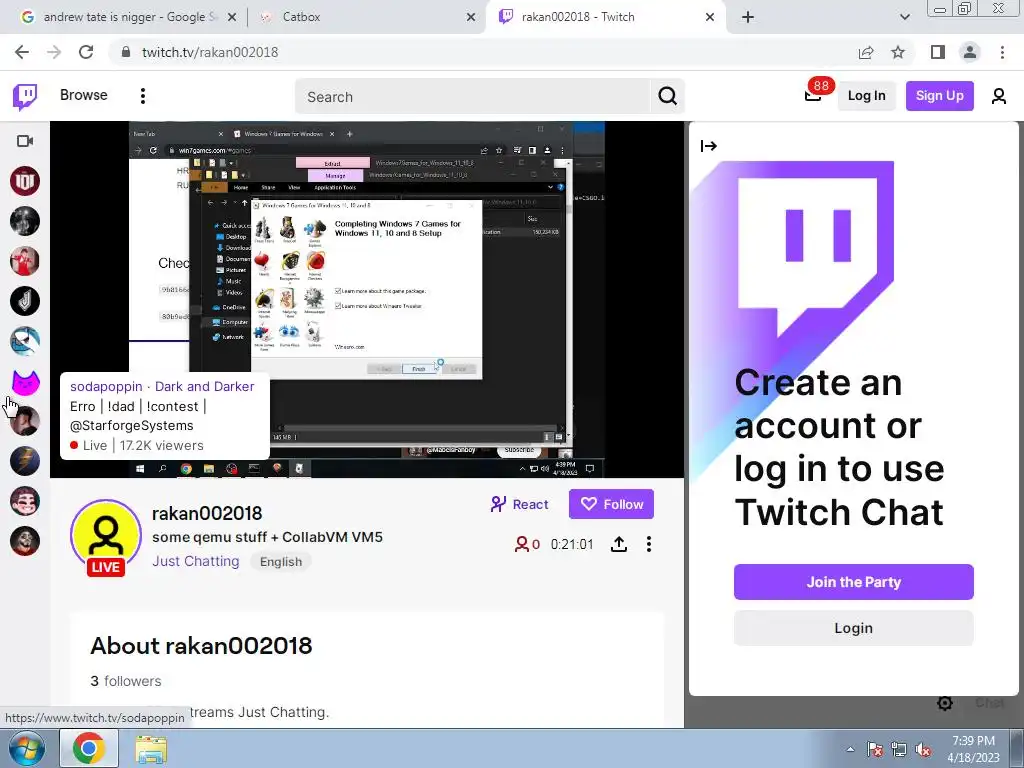Open the Just Chatting category link
The width and height of the screenshot is (1024, 768).
point(196,561)
